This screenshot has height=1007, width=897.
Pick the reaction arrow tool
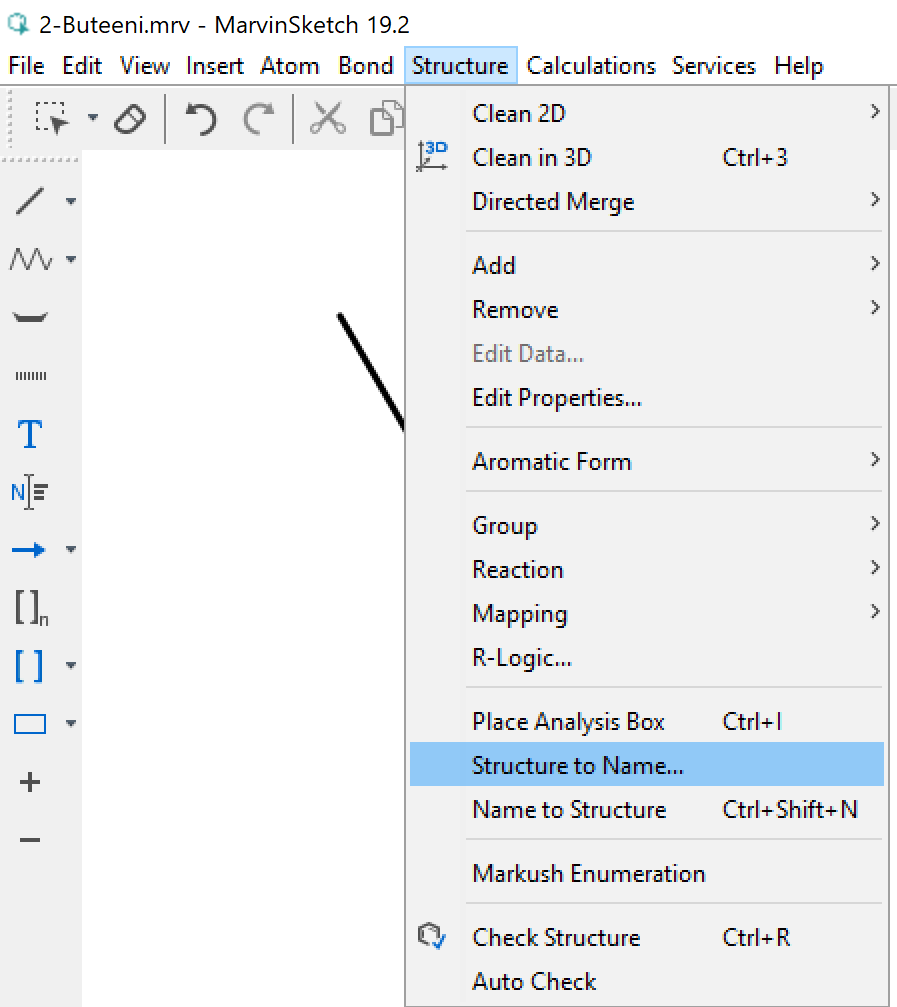coord(30,549)
